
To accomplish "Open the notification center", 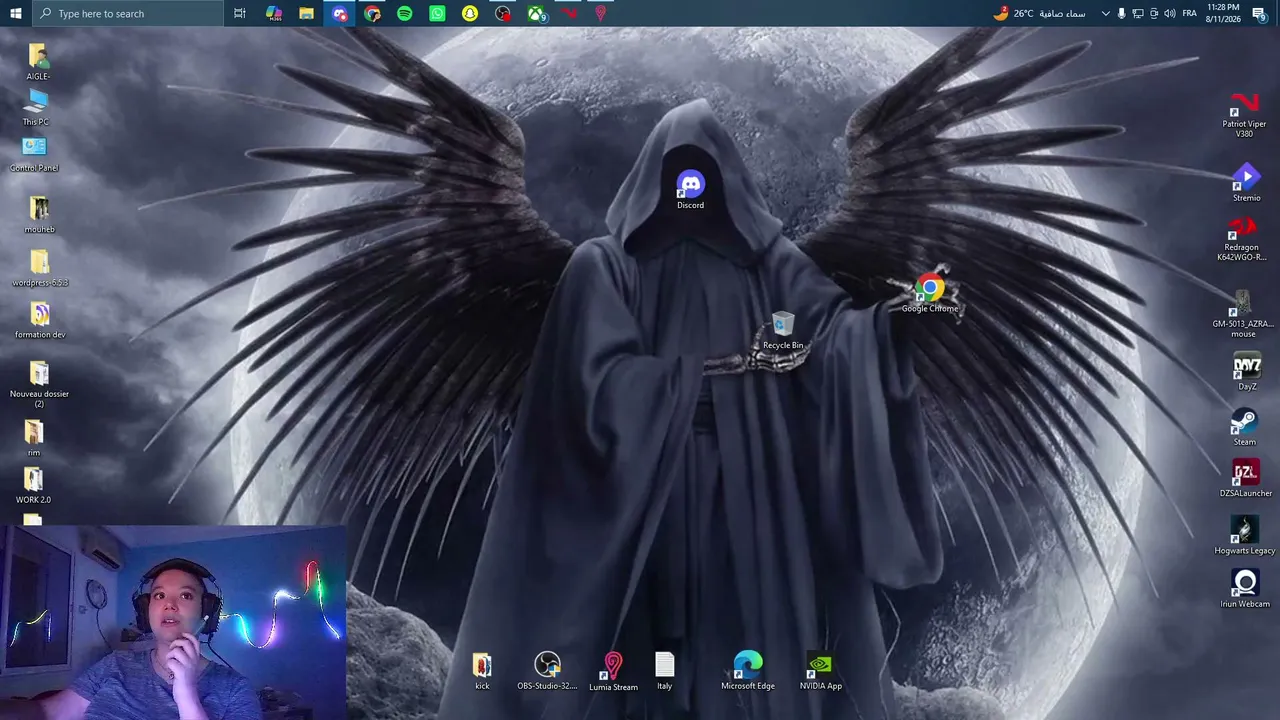I will coord(1260,13).
